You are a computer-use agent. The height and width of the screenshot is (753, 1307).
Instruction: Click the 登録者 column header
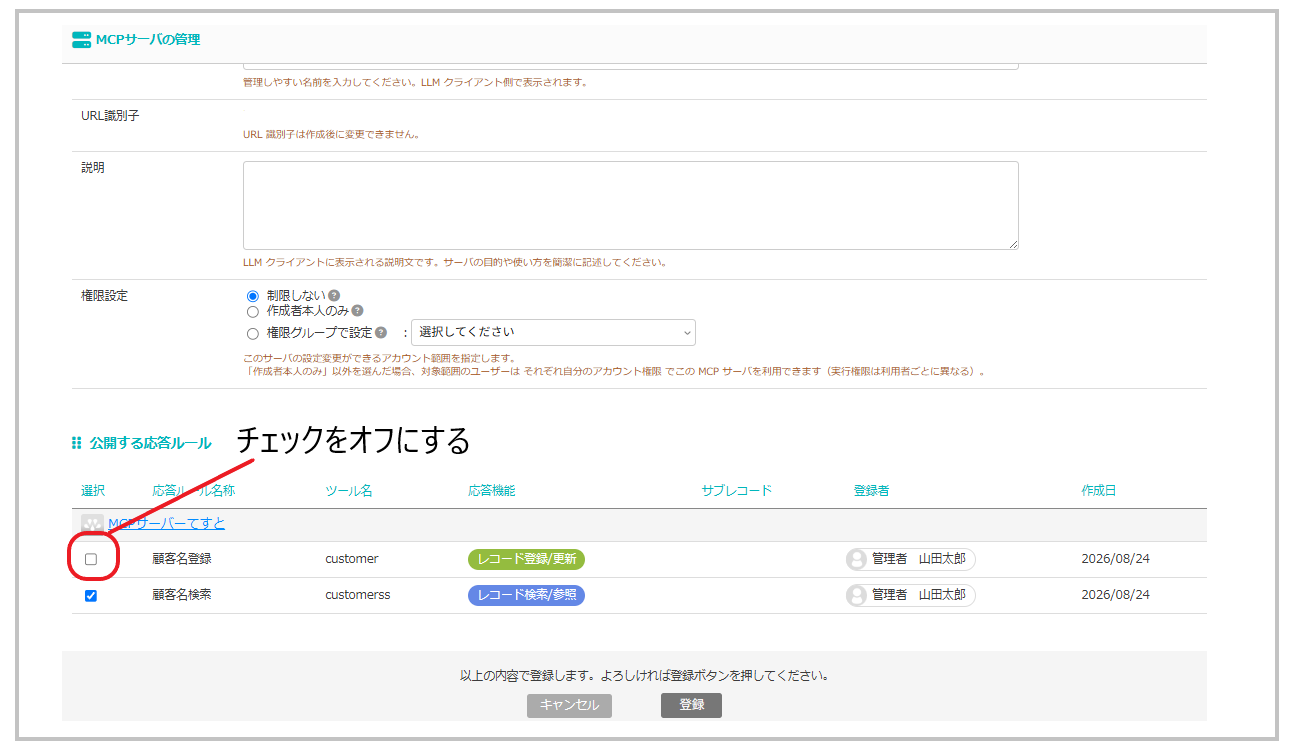[871, 491]
